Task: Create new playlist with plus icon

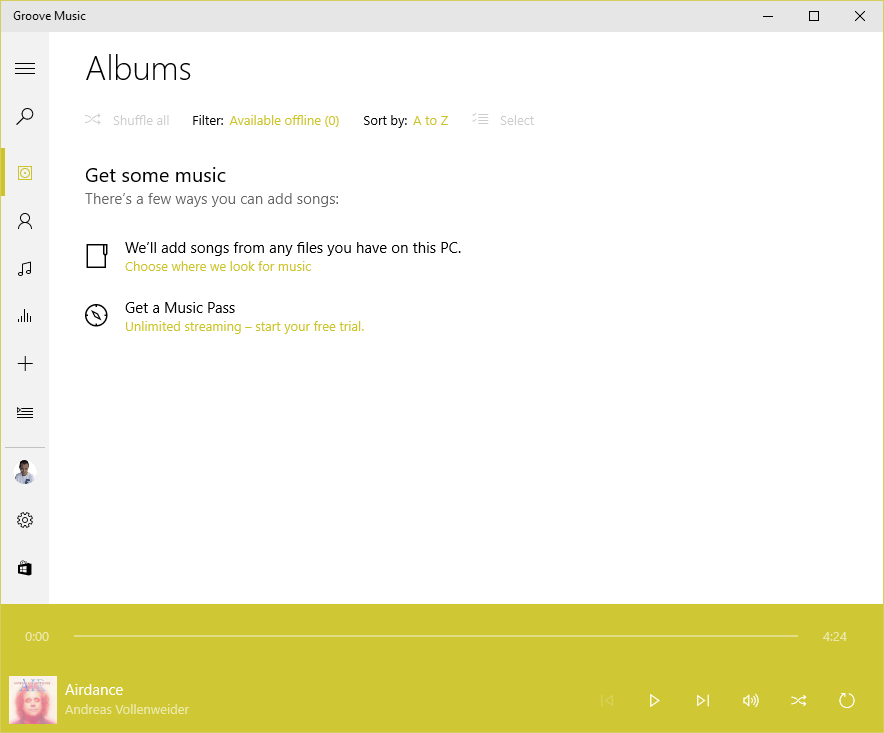Action: tap(25, 364)
